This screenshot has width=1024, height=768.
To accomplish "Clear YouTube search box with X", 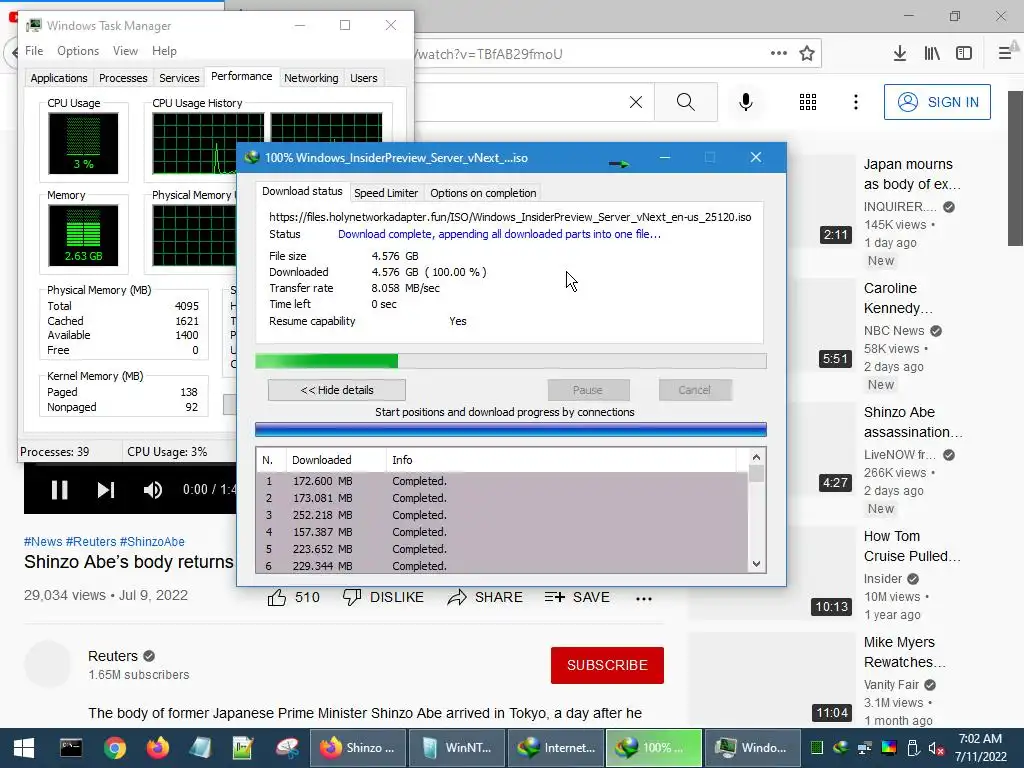I will (x=635, y=102).
